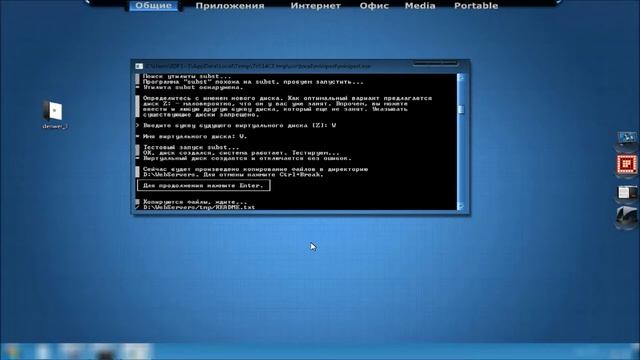Open the Общие tab in top panel
This screenshot has height=360, width=640.
pyautogui.click(x=154, y=6)
